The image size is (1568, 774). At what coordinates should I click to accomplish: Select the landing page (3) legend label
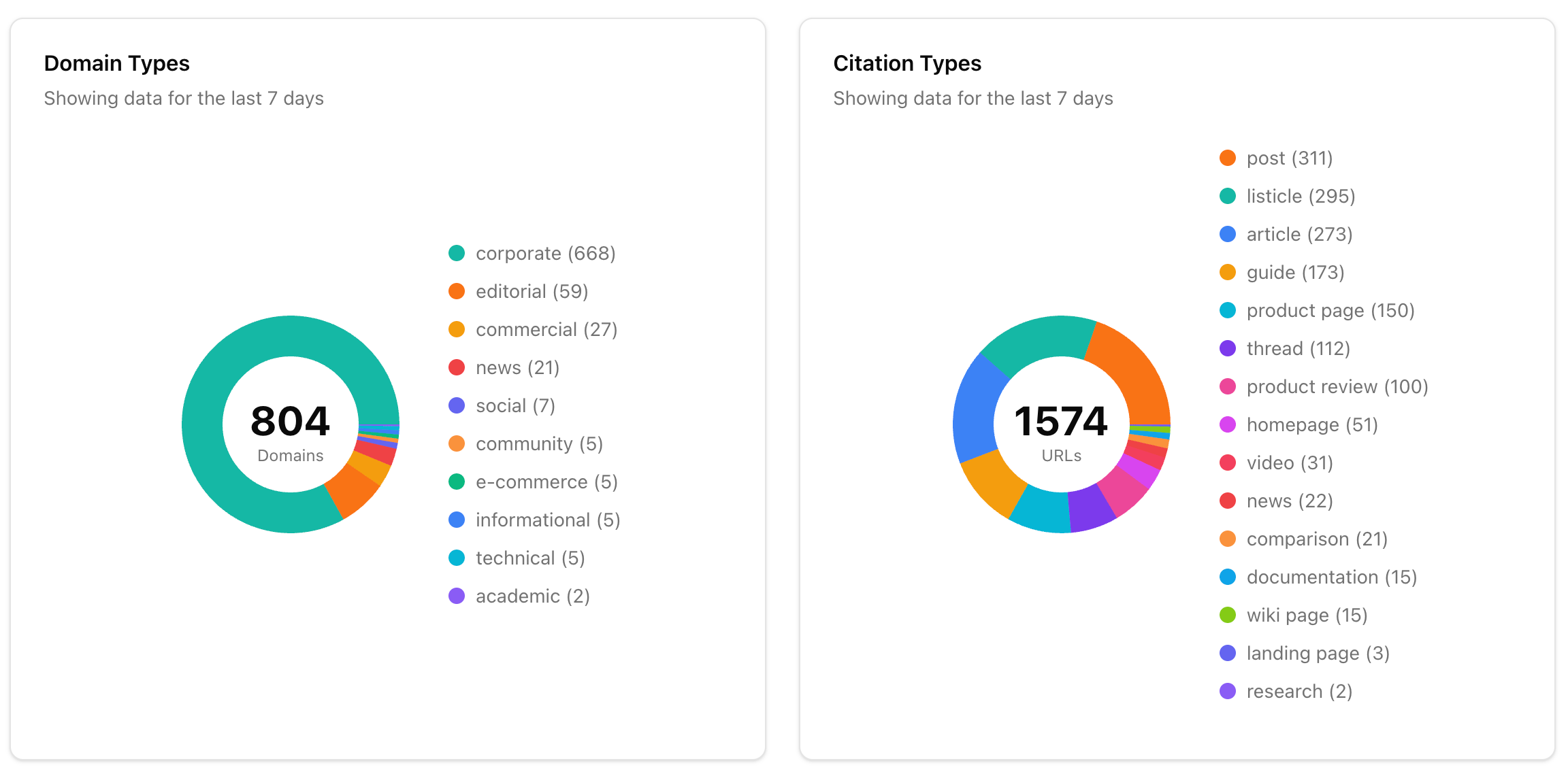(x=1318, y=654)
